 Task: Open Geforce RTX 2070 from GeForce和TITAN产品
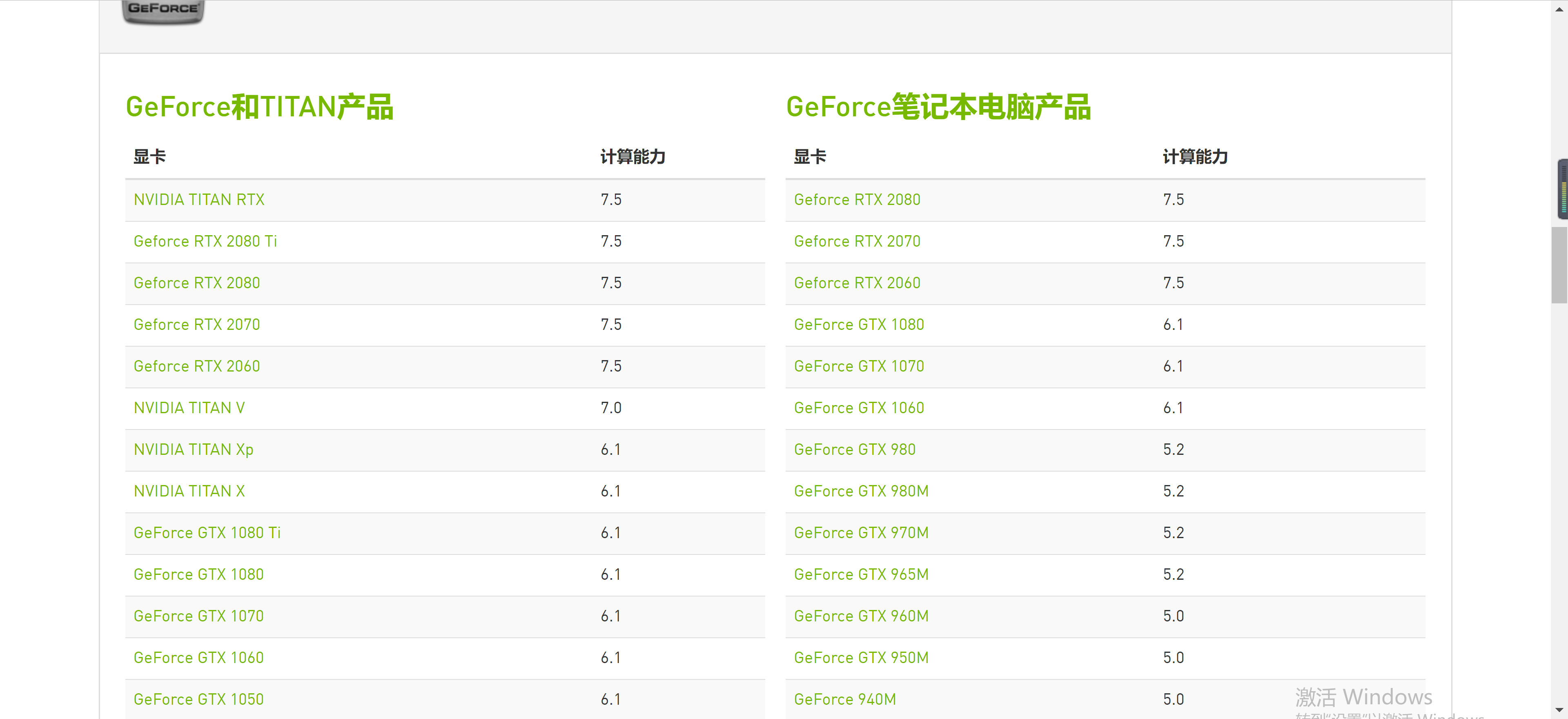pos(196,325)
